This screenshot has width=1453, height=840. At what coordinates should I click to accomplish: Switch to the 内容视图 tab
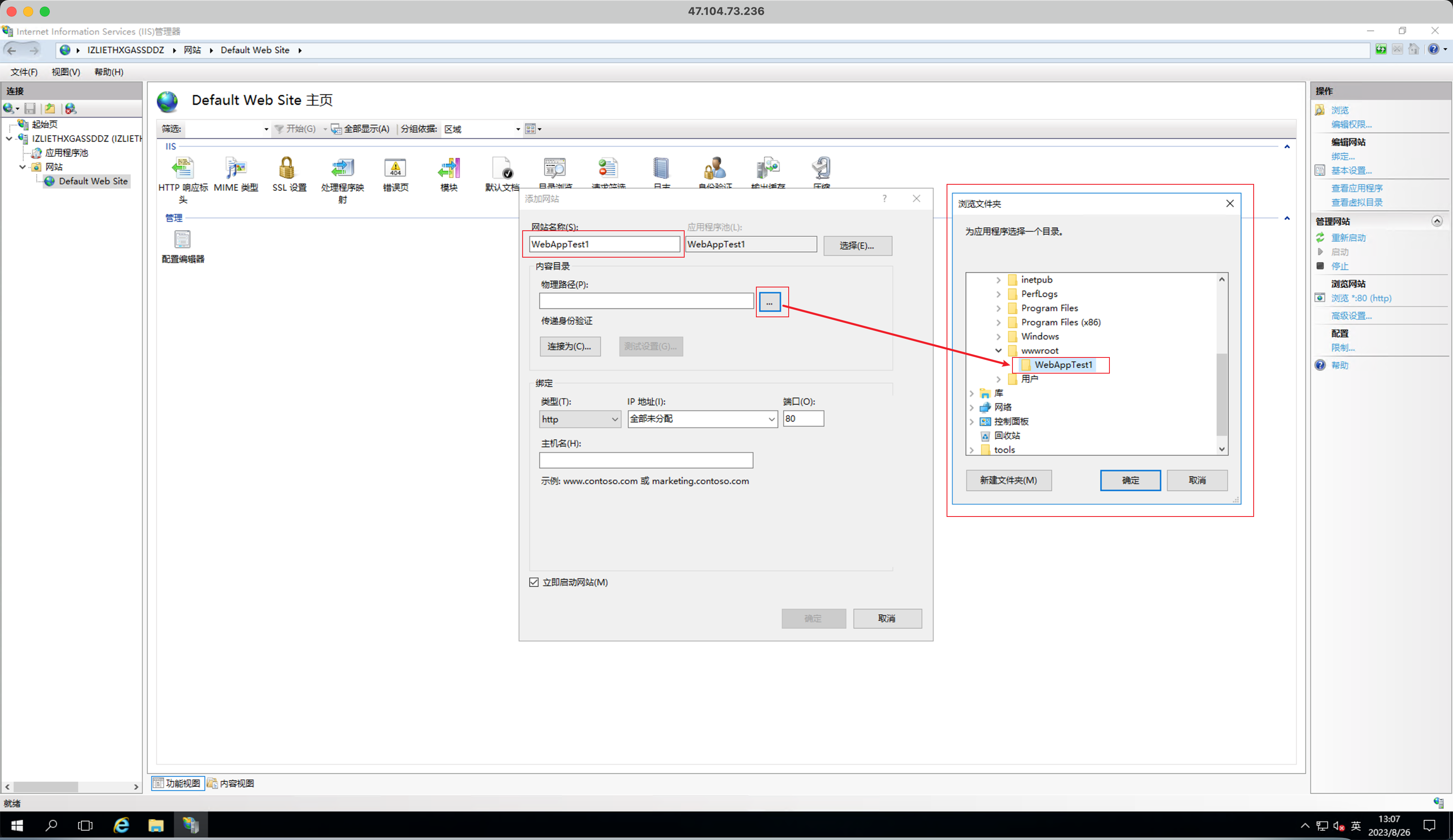coord(232,783)
